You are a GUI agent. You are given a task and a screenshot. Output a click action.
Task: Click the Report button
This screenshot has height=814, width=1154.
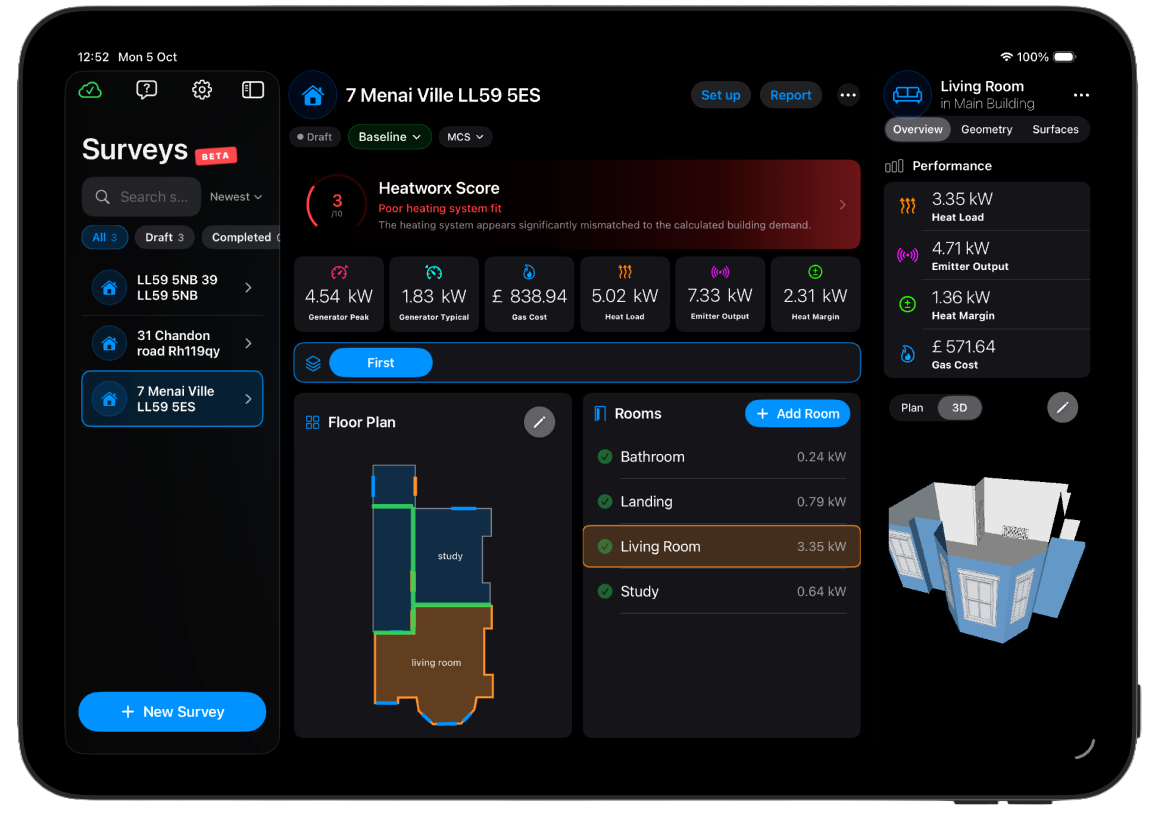coord(790,95)
